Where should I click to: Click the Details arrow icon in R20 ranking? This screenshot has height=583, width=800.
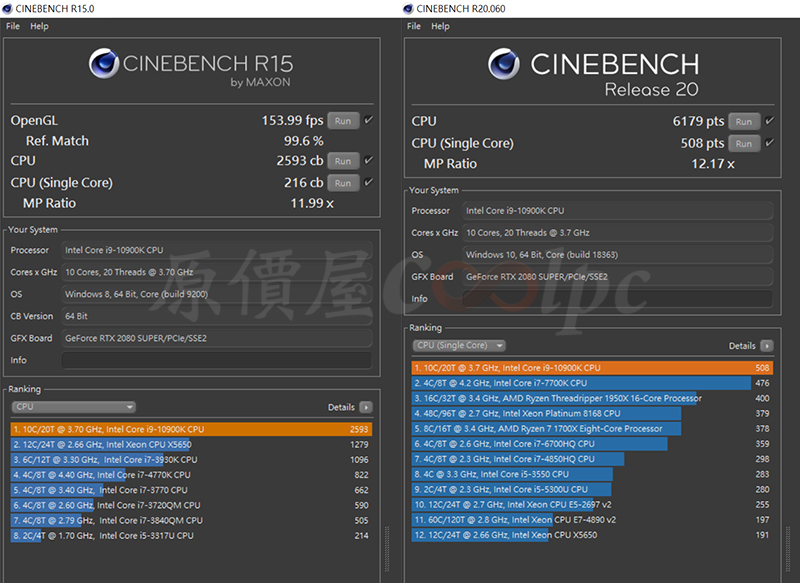[x=767, y=346]
